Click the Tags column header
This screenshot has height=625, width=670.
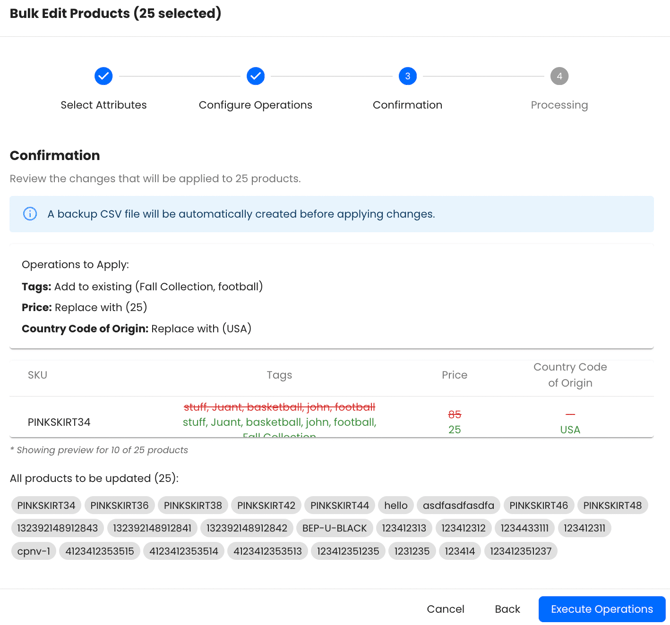click(x=279, y=375)
